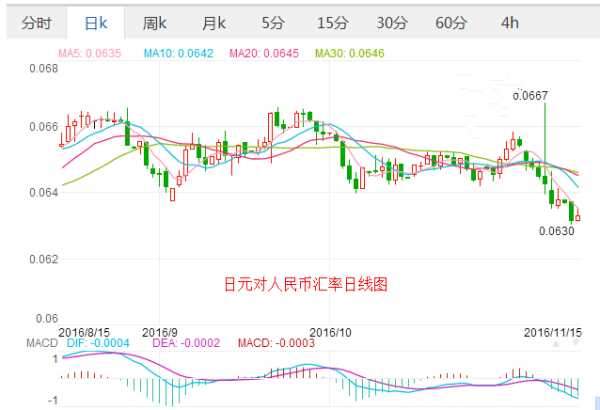Click the 0.06 y-axis value
Image resolution: width=600 pixels, height=410 pixels.
pos(47,318)
